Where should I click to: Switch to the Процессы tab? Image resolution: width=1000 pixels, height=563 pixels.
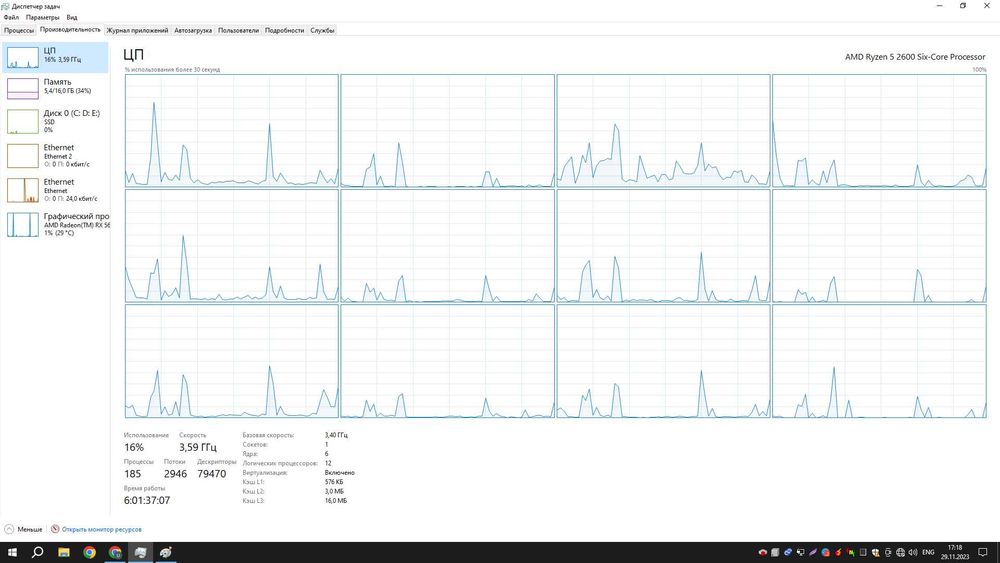(x=18, y=30)
